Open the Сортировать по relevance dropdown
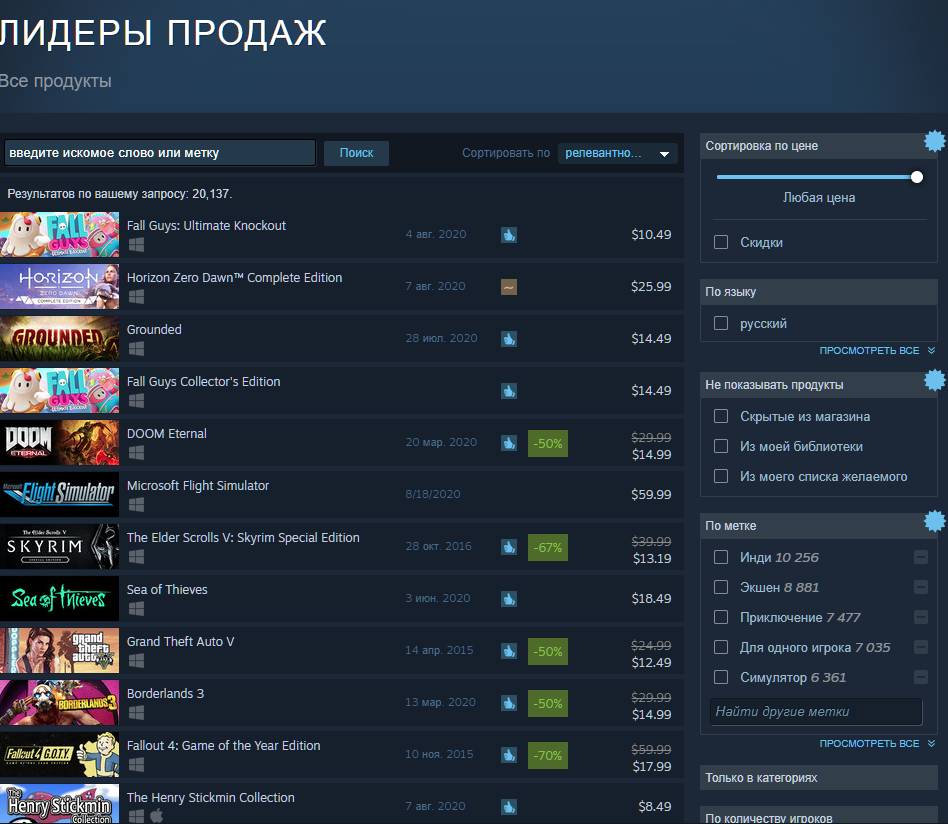Image resolution: width=948 pixels, height=824 pixels. click(x=617, y=154)
